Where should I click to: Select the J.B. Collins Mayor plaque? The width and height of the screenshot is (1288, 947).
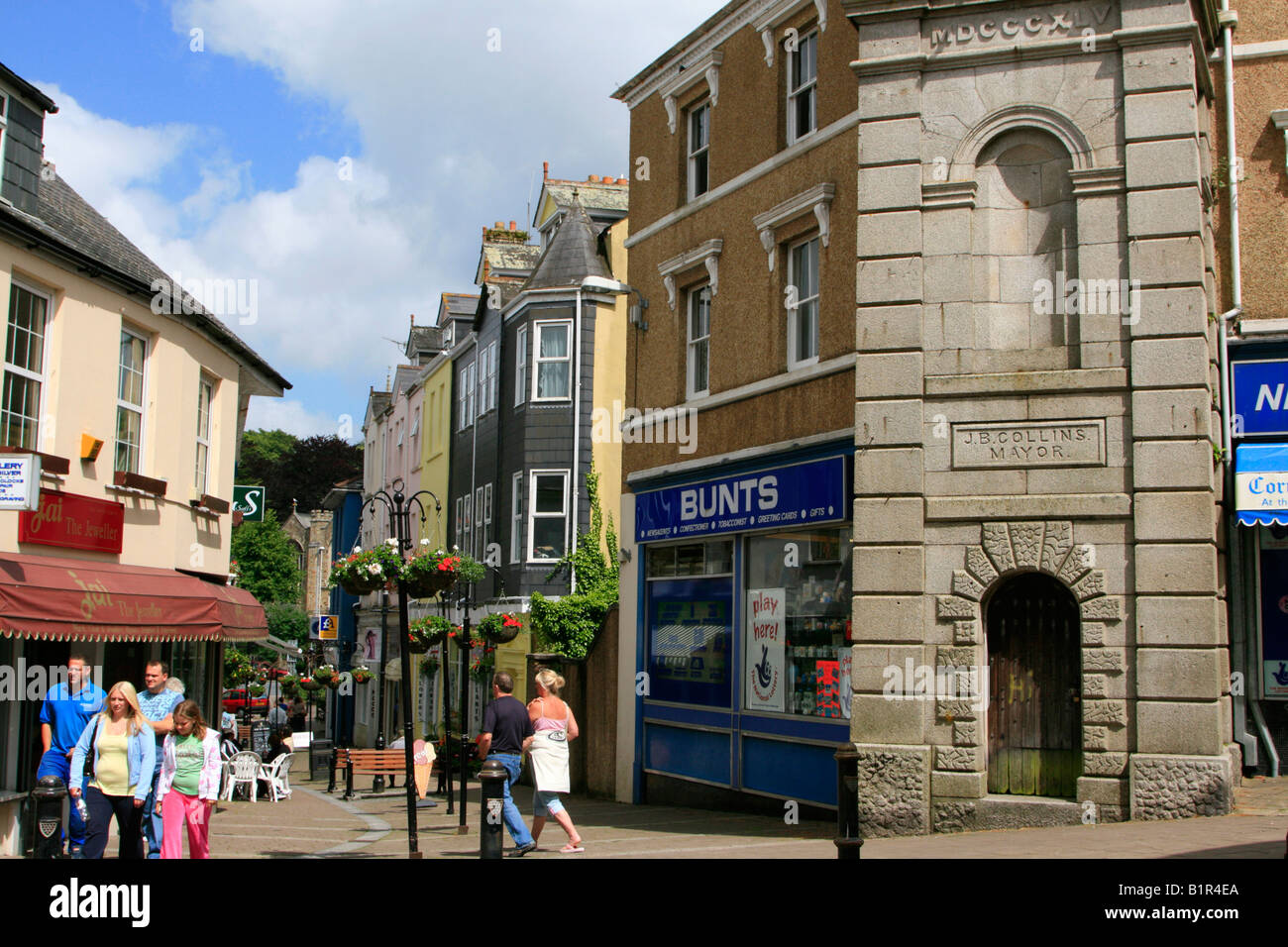[x=1027, y=444]
